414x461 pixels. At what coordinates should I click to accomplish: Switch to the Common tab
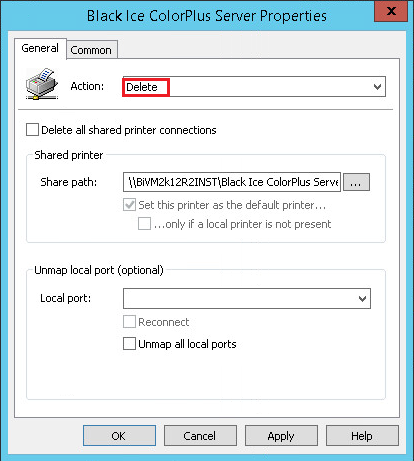click(x=91, y=50)
